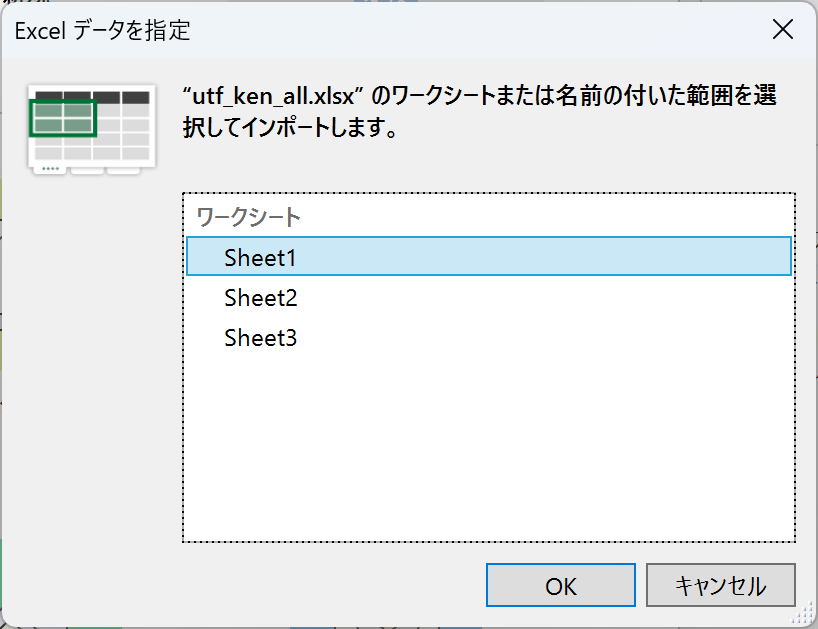
Task: Click the ワークシート group header
Action: (249, 216)
